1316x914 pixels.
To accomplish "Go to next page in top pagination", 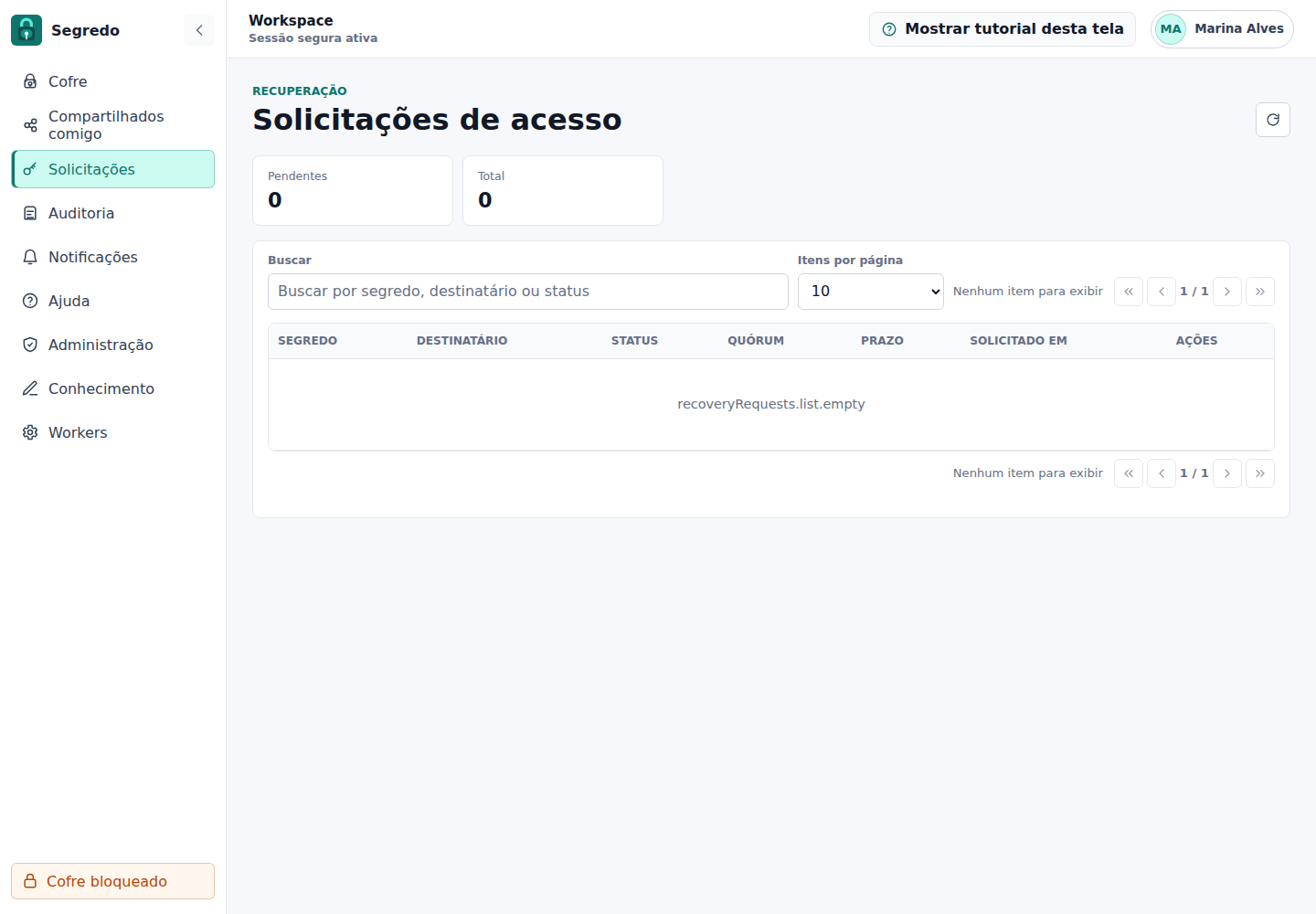I will click(x=1227, y=292).
